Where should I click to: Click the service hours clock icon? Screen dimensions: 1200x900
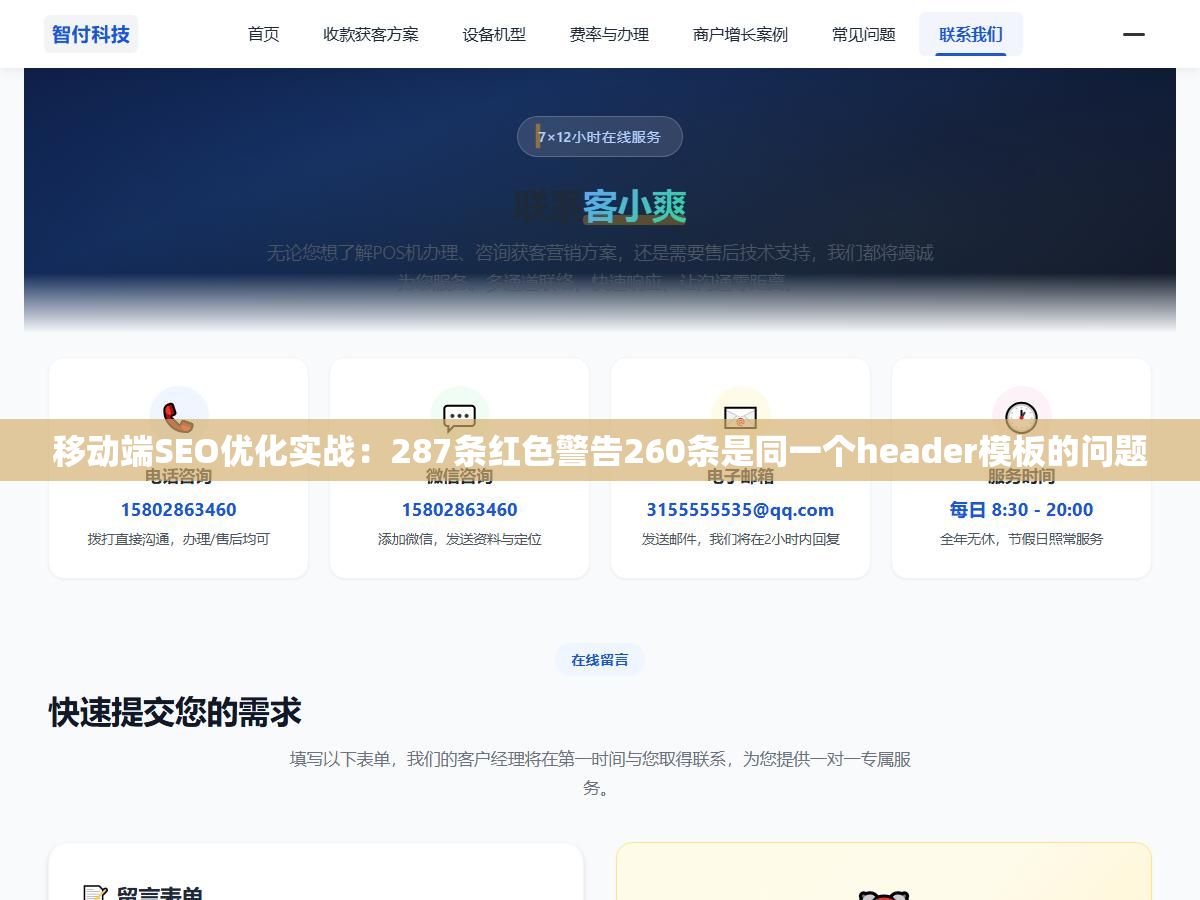tap(1021, 416)
